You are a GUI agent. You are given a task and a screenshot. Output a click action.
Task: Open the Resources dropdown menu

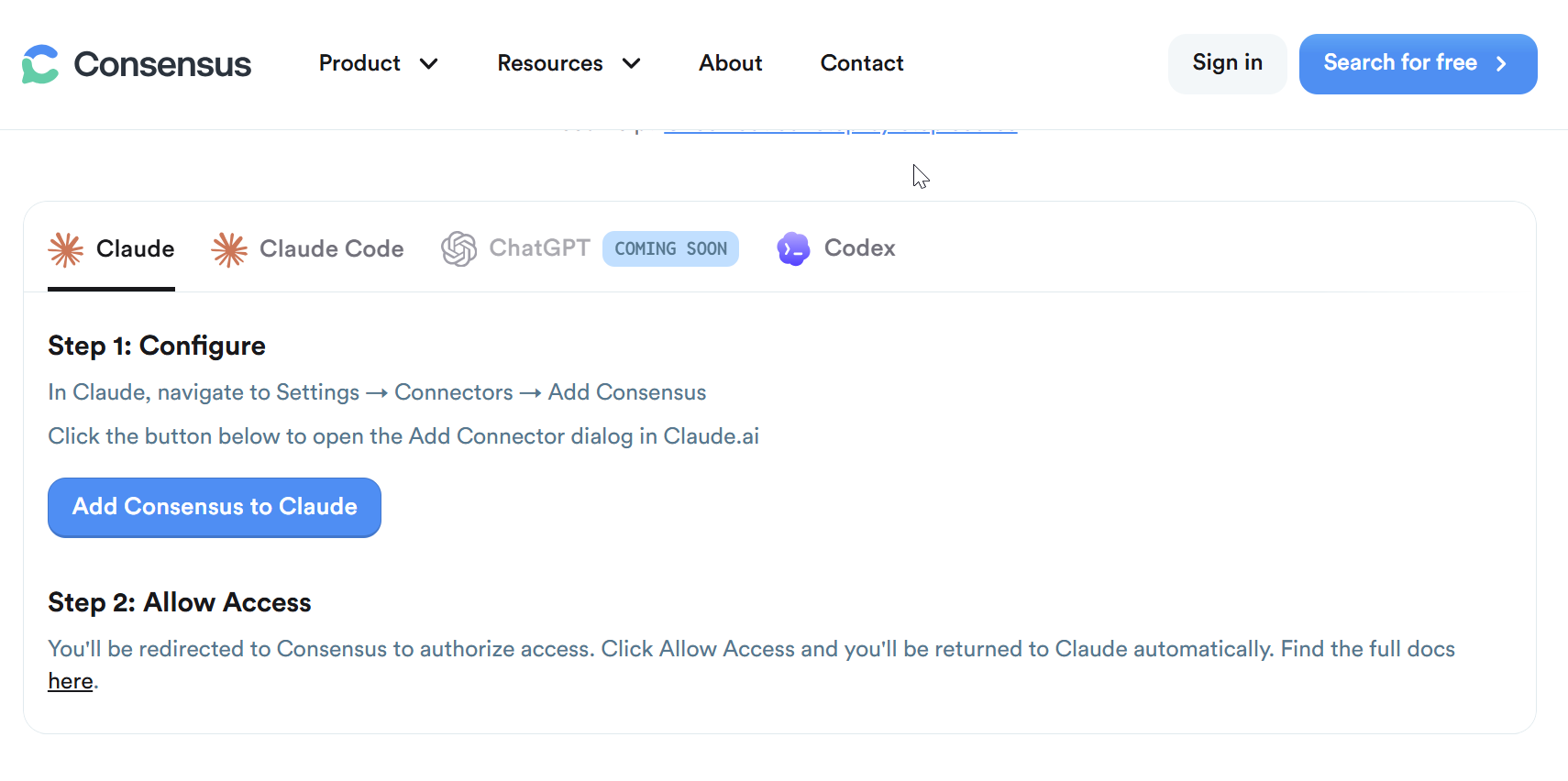569,63
